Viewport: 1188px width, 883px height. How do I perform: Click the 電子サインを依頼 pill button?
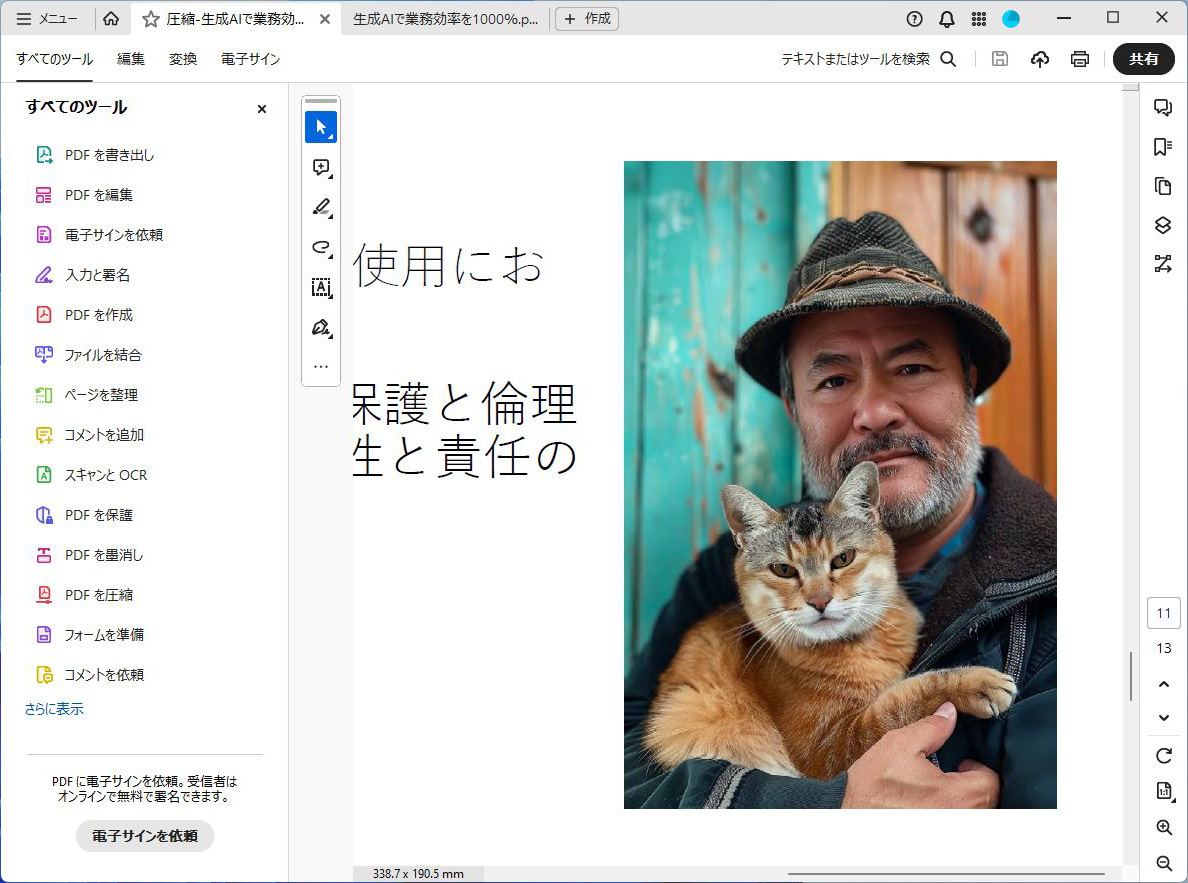point(145,836)
